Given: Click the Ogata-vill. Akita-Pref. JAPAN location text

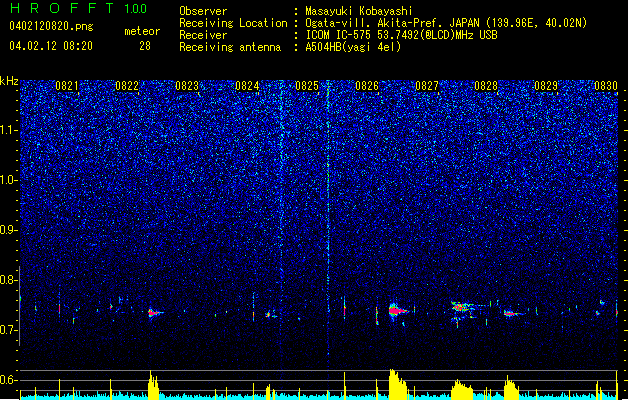Looking at the screenshot, I should [446, 23].
